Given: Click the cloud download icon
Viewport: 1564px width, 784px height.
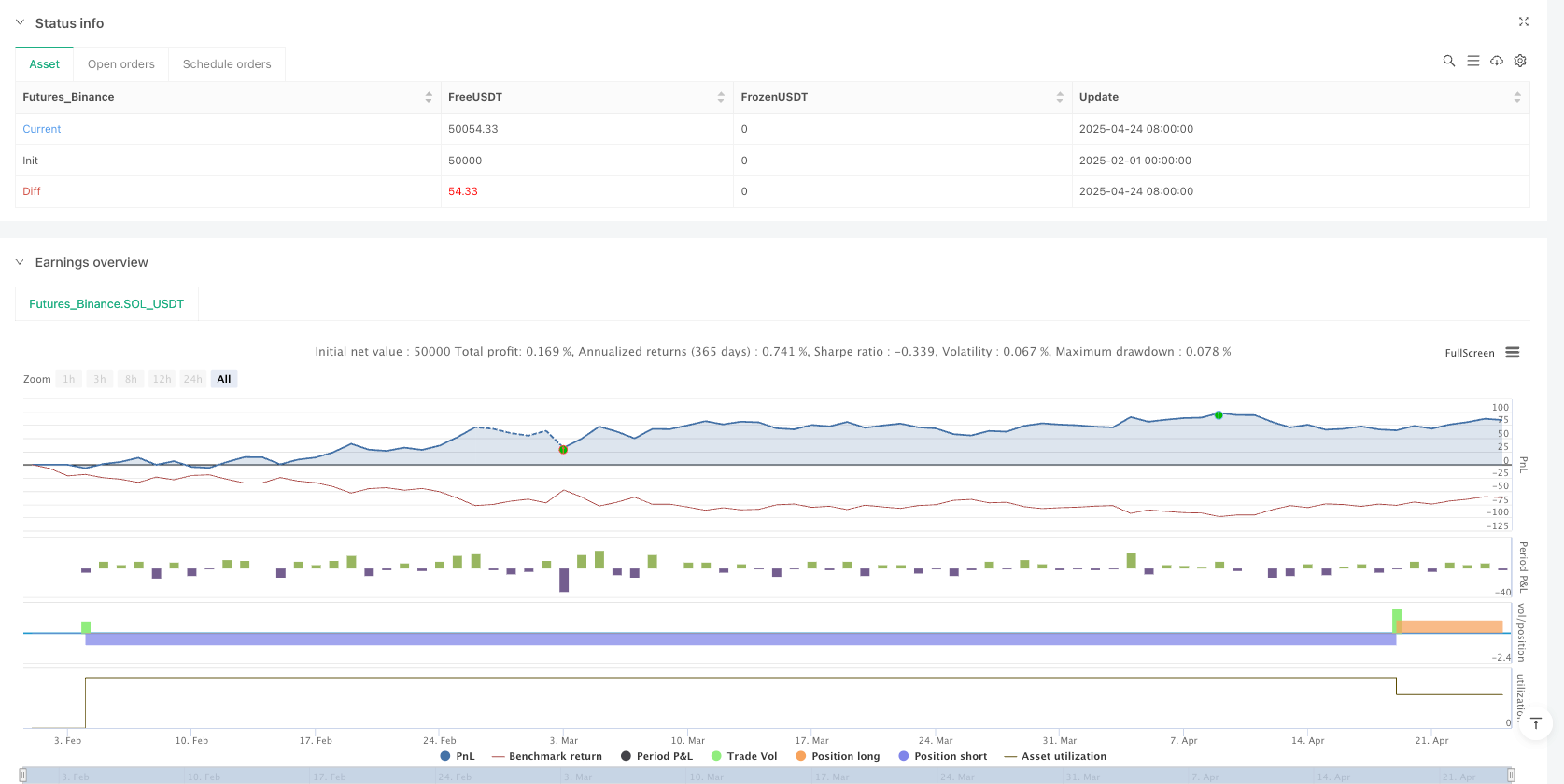Looking at the screenshot, I should (1497, 61).
